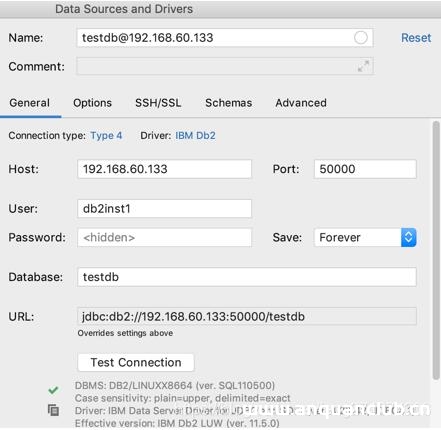
Task: Open the Options tab
Action: click(92, 103)
